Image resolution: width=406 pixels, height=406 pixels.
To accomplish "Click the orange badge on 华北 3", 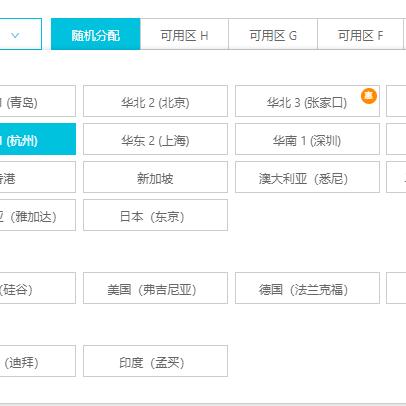I will pos(369,96).
